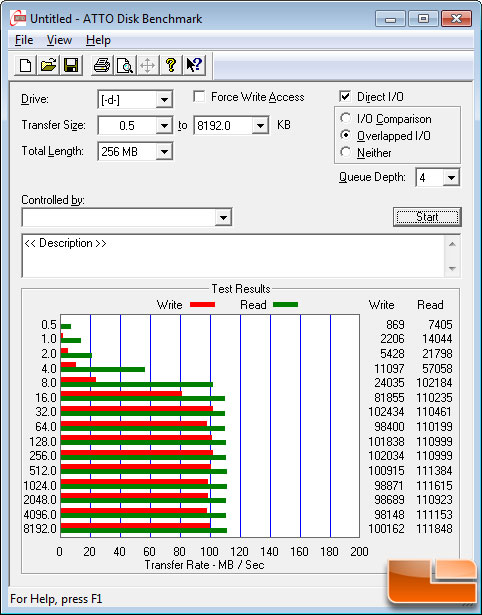482x615 pixels.
Task: Click the write value 100162
Action: tap(386, 529)
